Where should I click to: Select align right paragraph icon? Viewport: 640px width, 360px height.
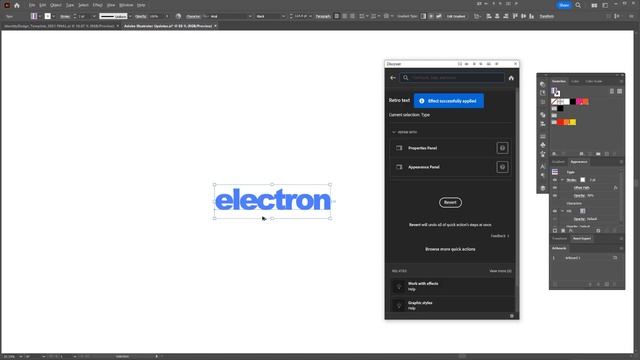click(x=352, y=16)
